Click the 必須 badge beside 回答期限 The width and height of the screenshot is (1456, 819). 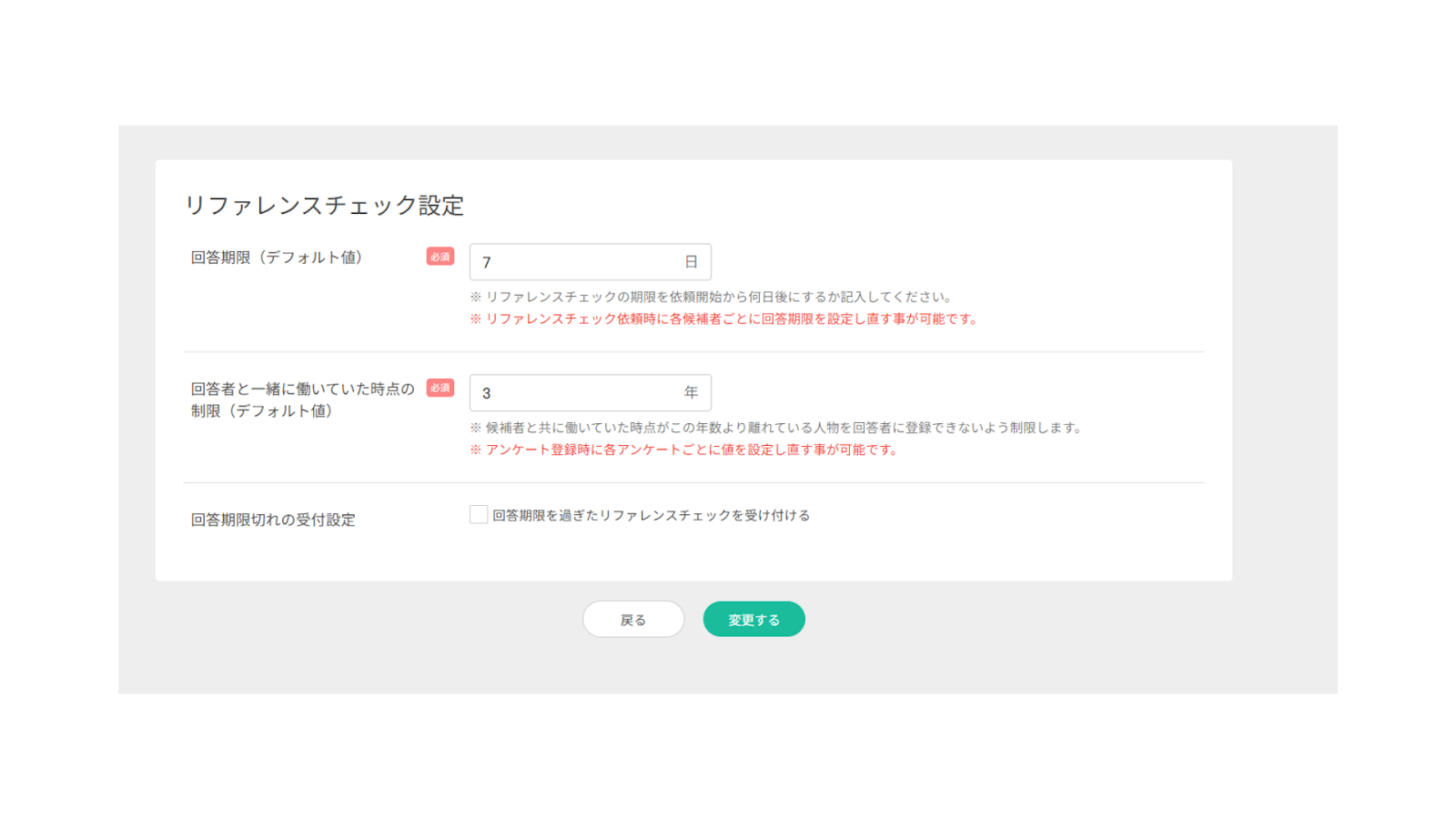click(x=440, y=257)
